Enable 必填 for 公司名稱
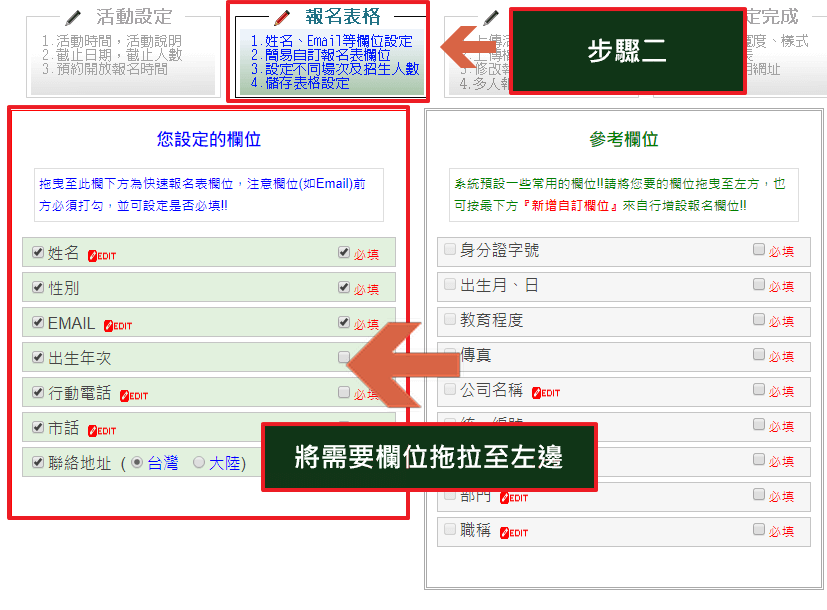Image resolution: width=827 pixels, height=610 pixels. click(758, 389)
